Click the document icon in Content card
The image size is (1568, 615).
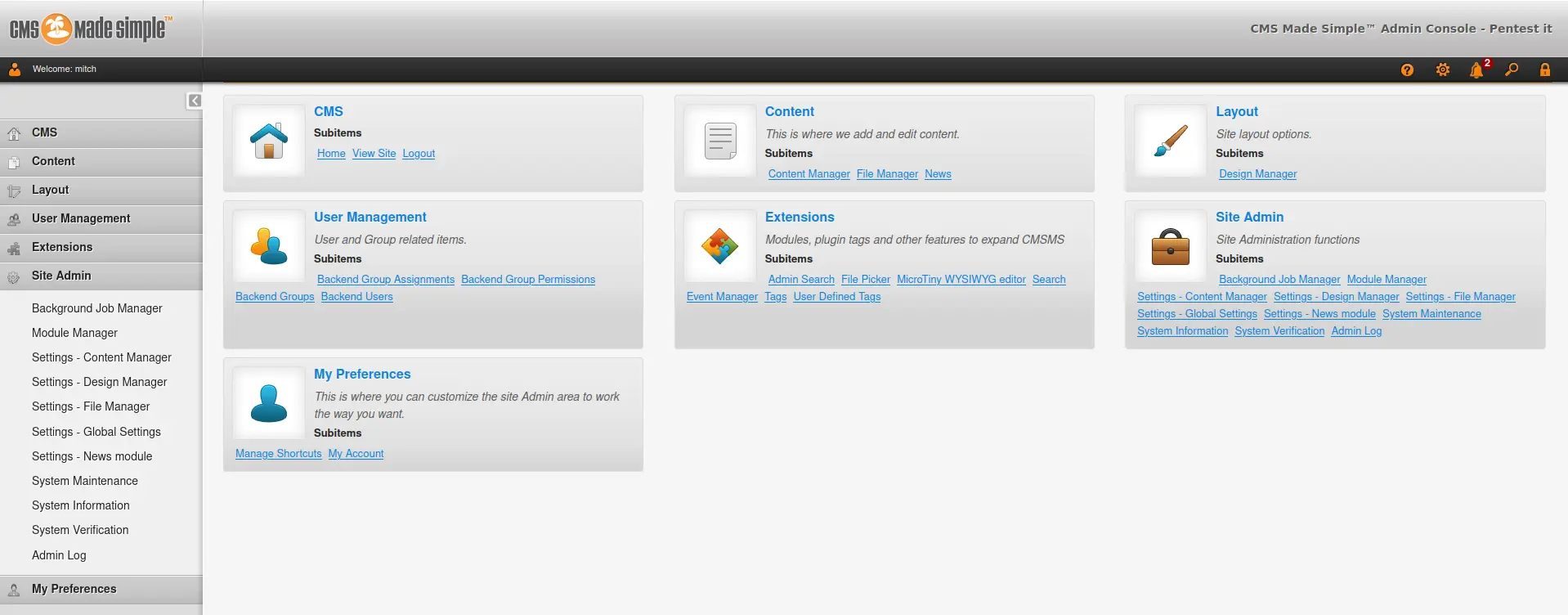pos(720,141)
